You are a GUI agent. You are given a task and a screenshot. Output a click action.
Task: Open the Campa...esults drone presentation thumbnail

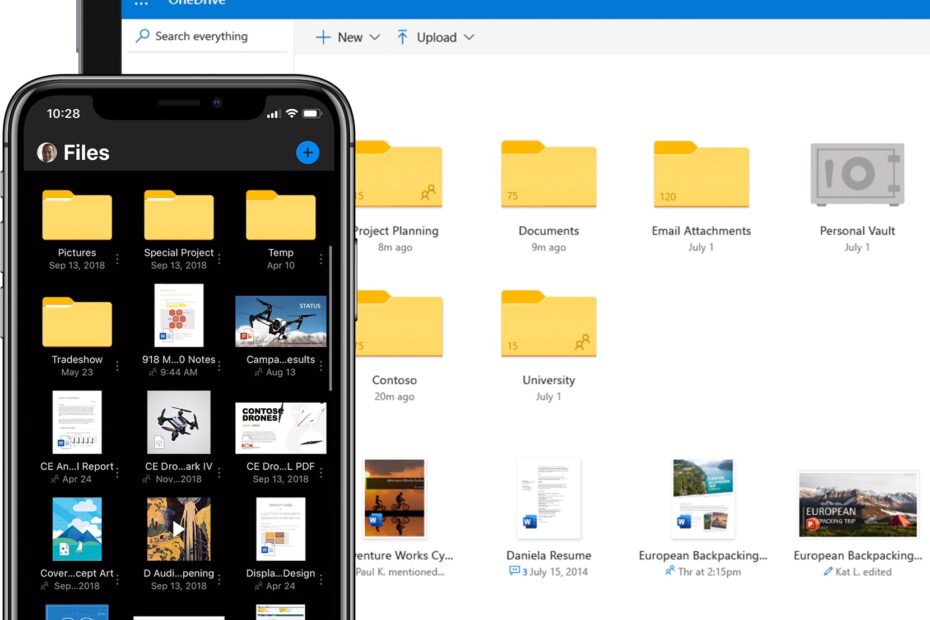(281, 321)
